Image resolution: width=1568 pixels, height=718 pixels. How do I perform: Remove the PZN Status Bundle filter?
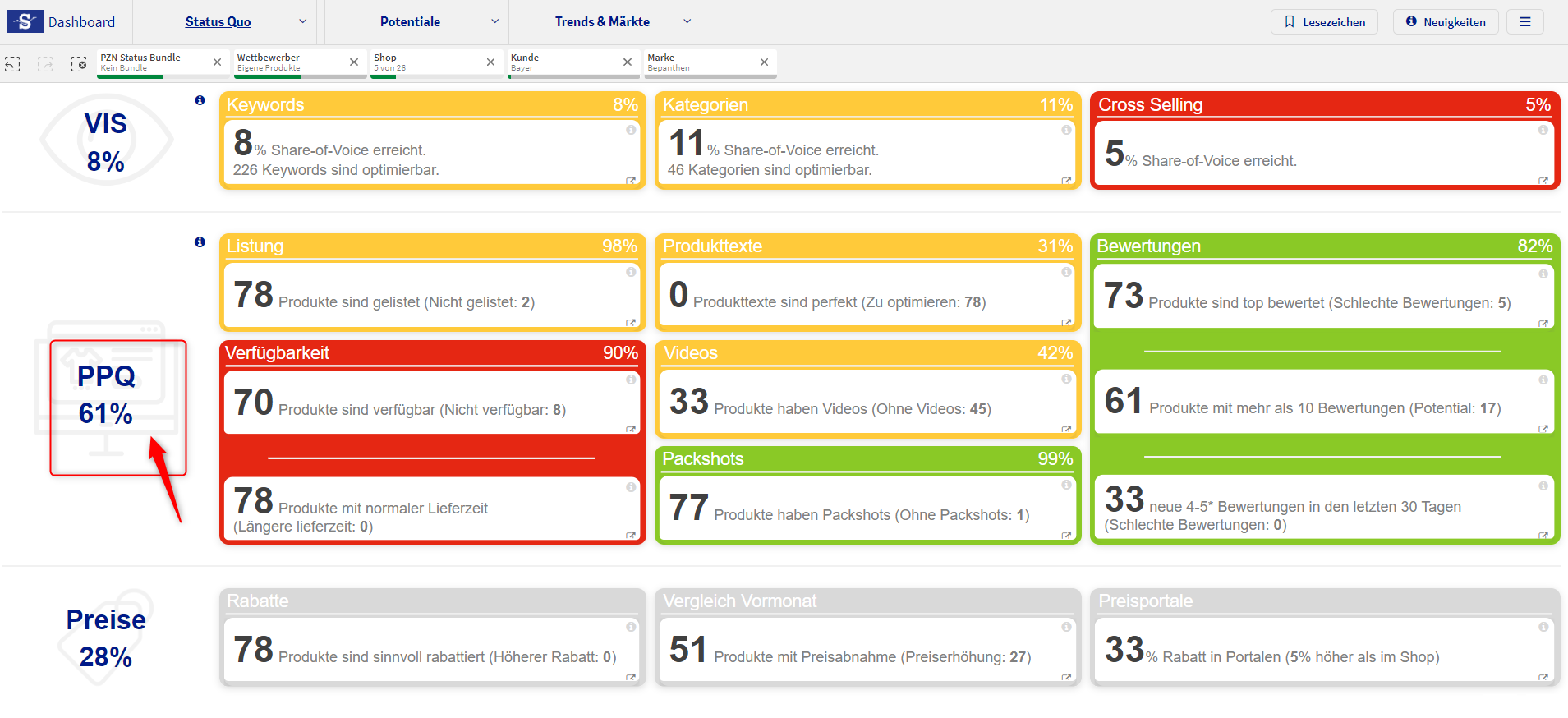click(217, 62)
